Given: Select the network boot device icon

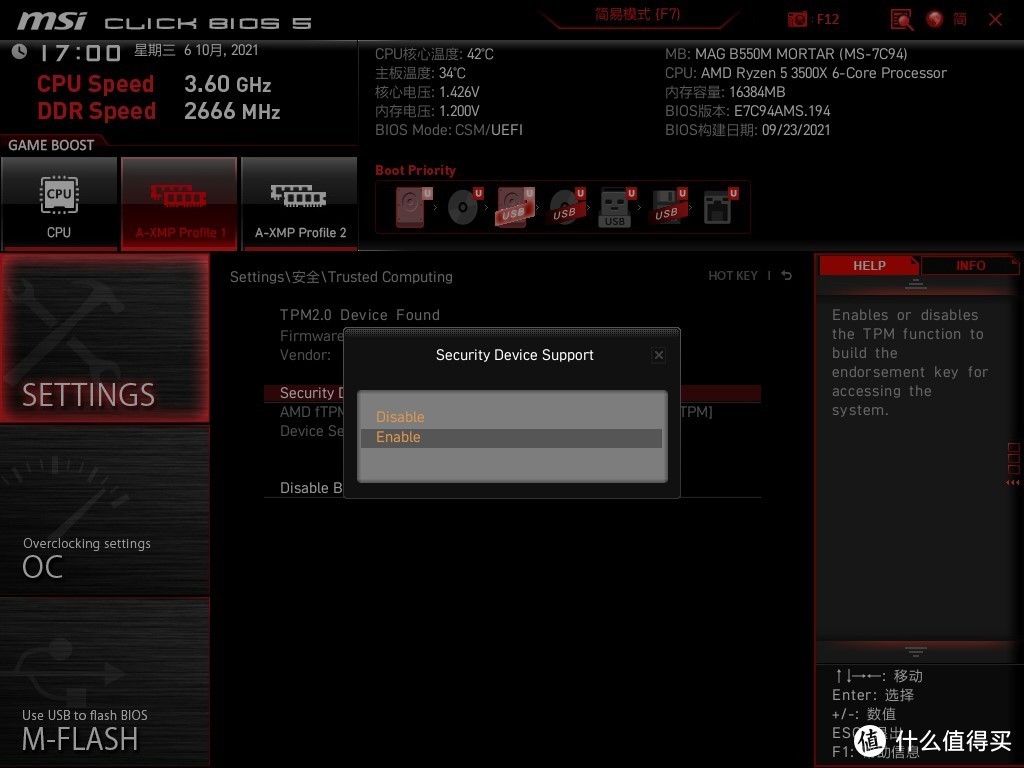Looking at the screenshot, I should coord(719,206).
